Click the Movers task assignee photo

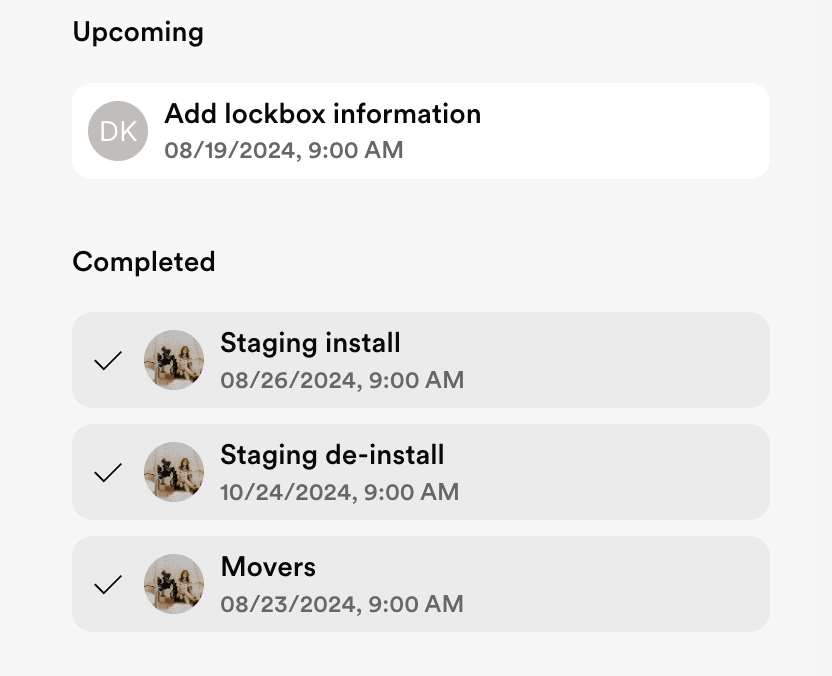point(174,584)
